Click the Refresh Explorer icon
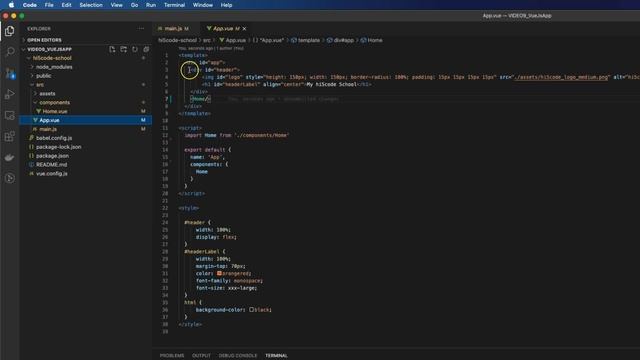 [x=135, y=49]
